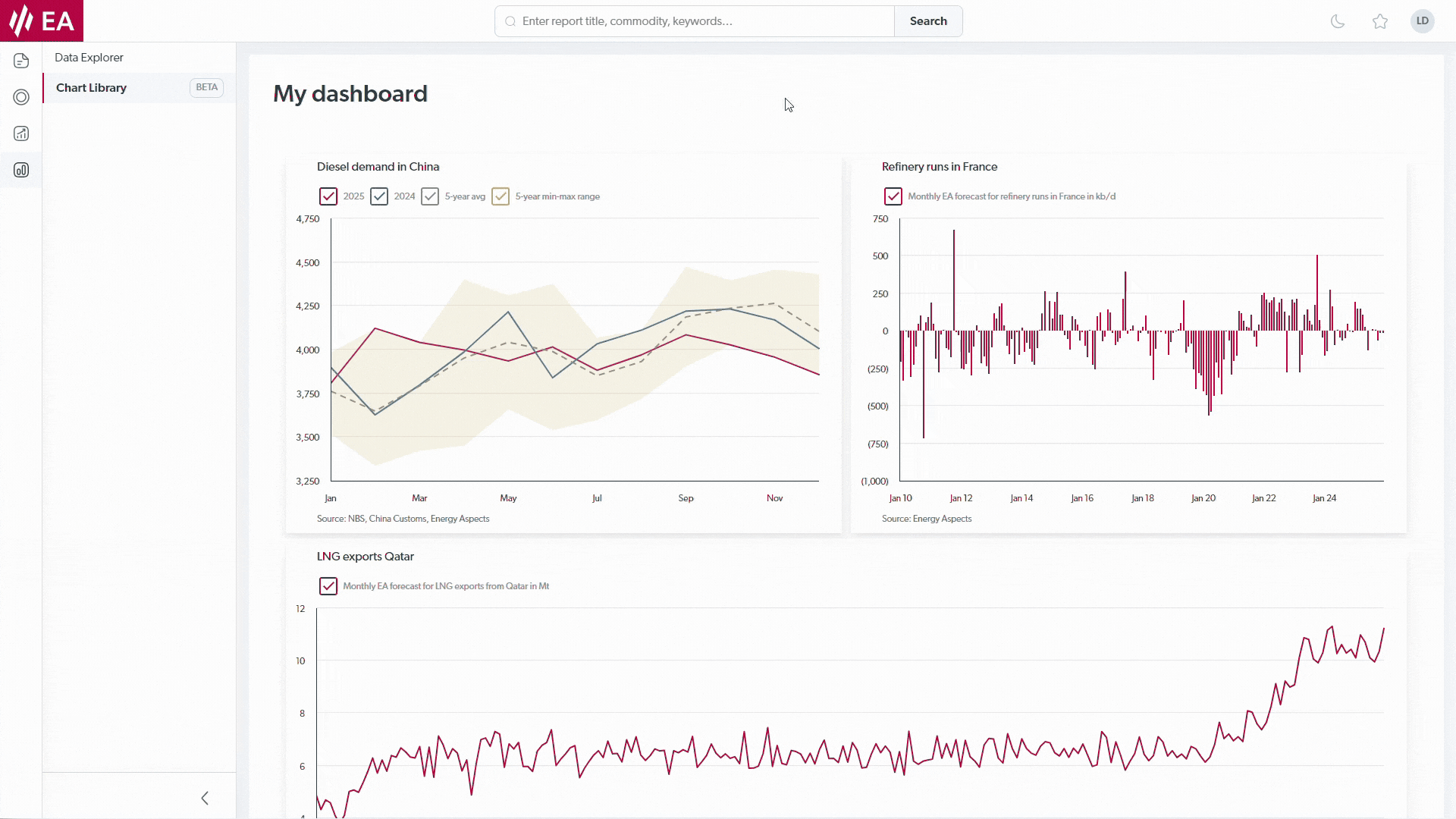Click the Diesel demand in China title
Screen dimensions: 1456x819
(x=378, y=167)
